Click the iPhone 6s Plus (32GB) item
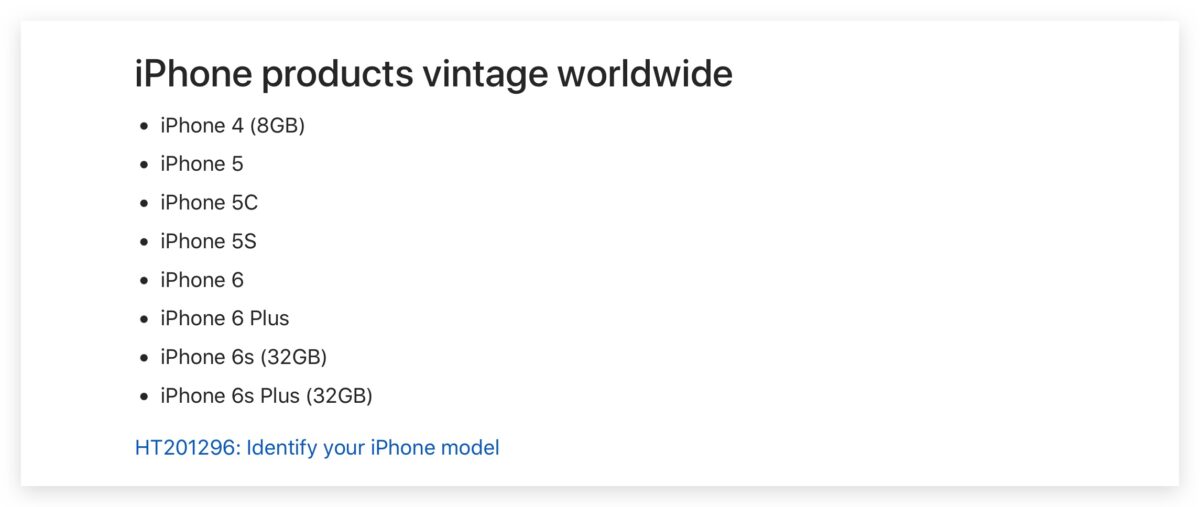 [x=266, y=396]
